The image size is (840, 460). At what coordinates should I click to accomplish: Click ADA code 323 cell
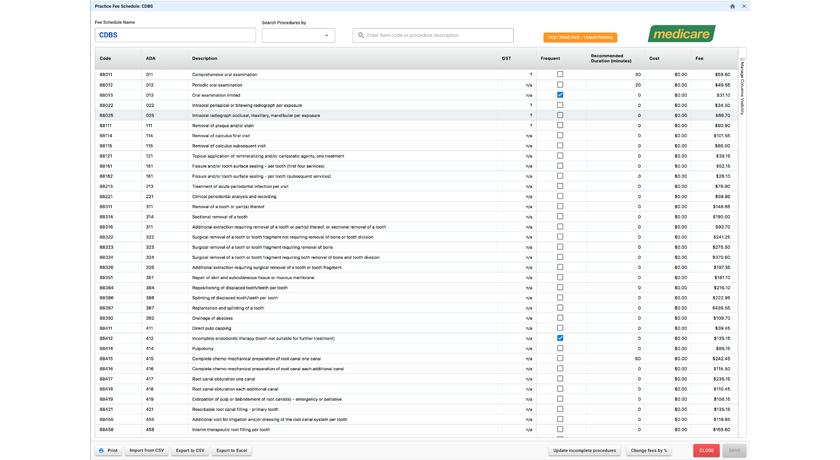pos(150,247)
